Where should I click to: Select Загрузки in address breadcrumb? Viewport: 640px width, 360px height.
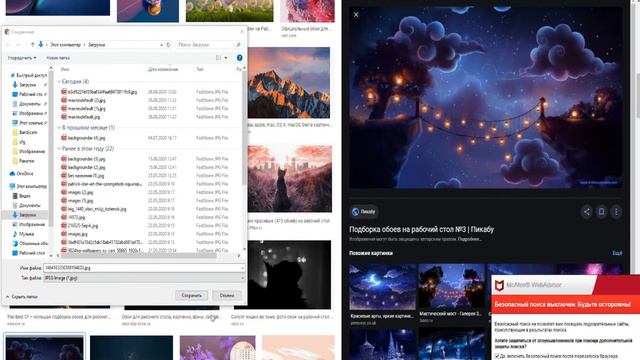97,44
